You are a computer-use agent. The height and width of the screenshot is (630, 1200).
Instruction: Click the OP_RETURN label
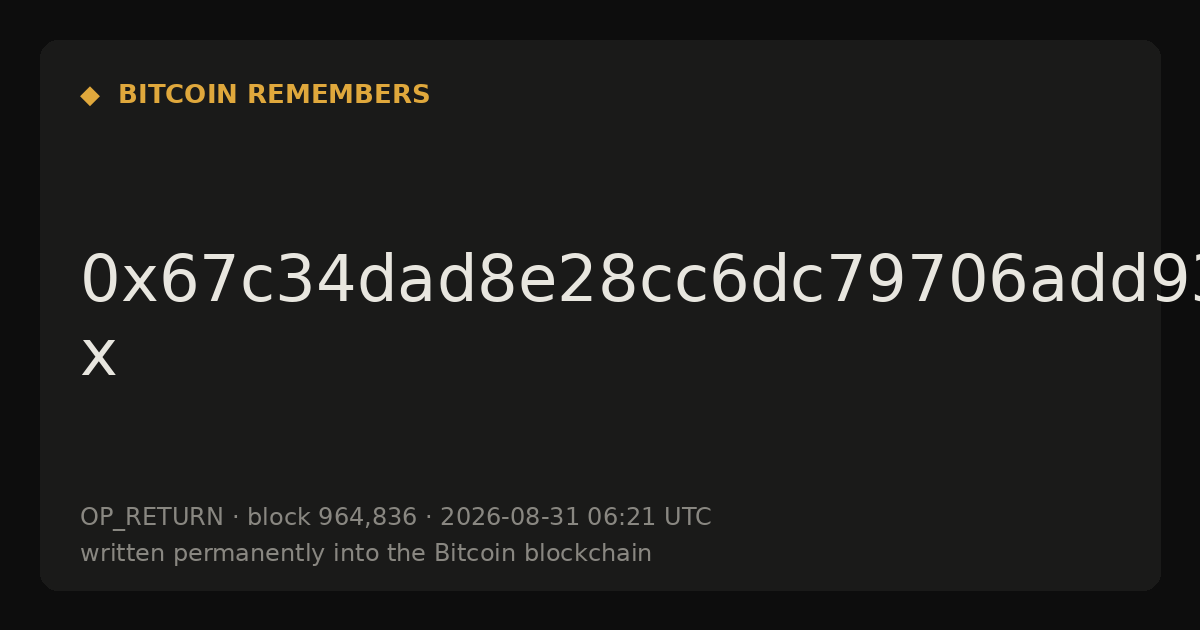point(152,518)
